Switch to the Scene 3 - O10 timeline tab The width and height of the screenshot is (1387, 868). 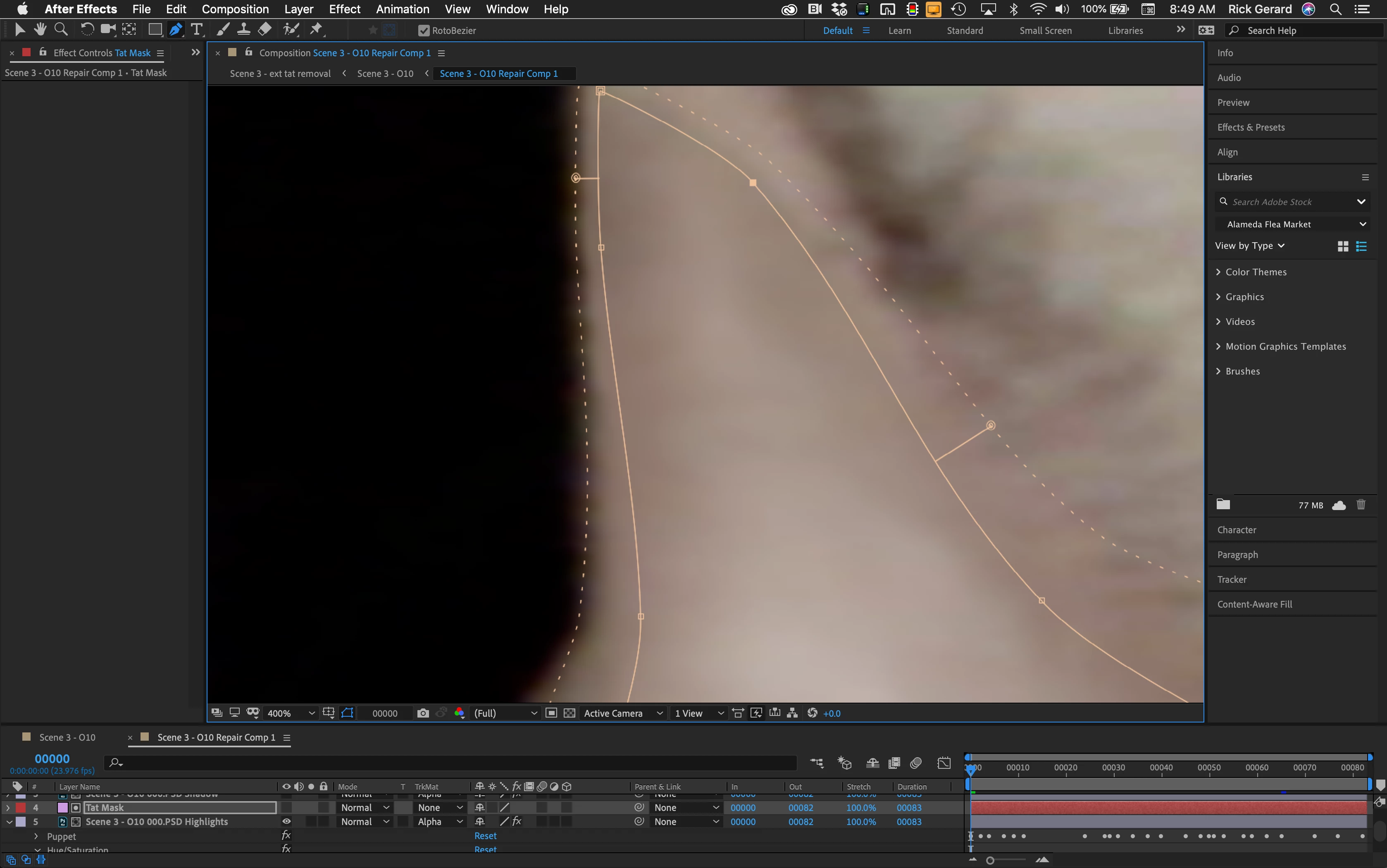coord(67,737)
